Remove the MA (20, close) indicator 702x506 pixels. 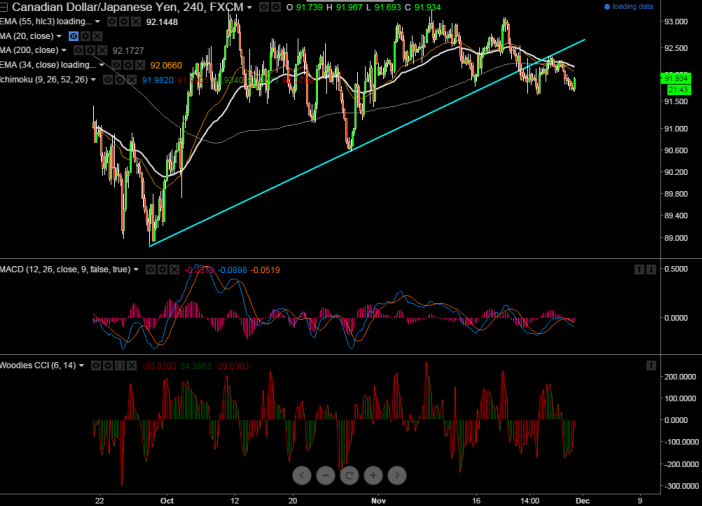tap(97, 36)
